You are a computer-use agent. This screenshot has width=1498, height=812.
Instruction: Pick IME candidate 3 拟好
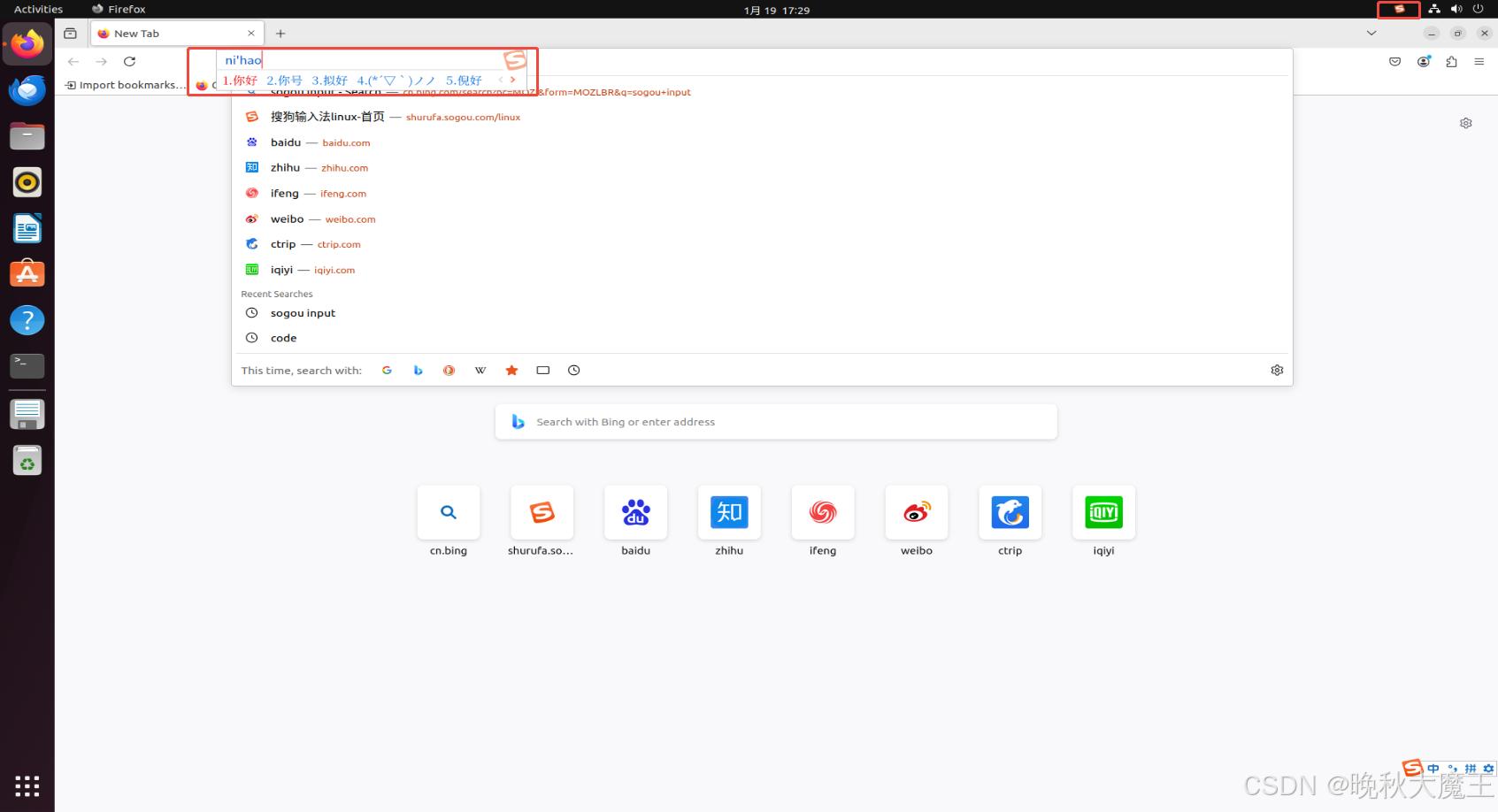(x=329, y=80)
